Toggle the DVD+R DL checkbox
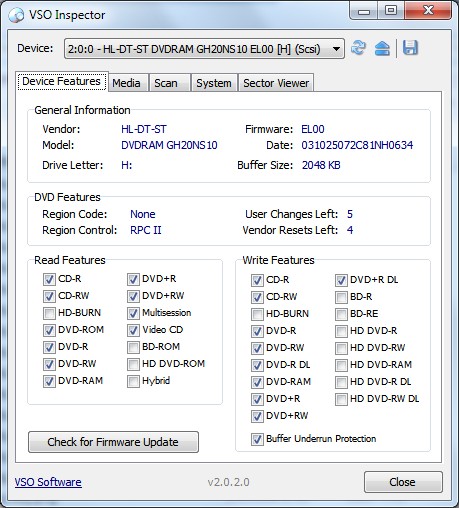The height and width of the screenshot is (508, 459). click(x=341, y=280)
